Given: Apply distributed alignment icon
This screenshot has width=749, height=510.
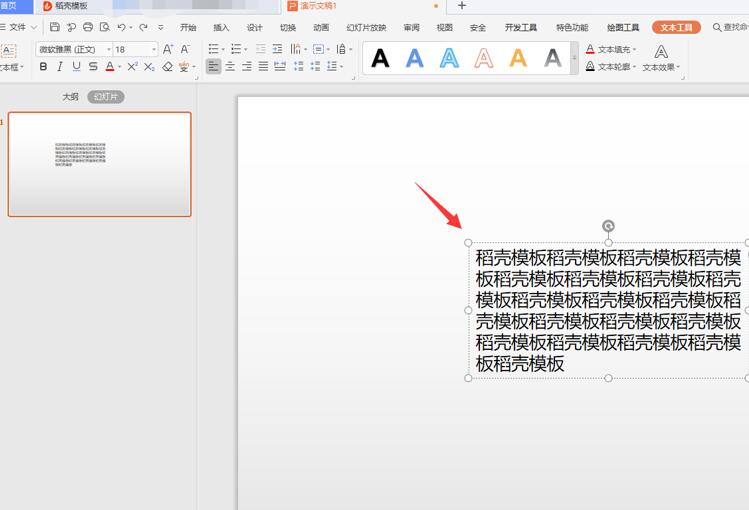Looking at the screenshot, I should 280,66.
